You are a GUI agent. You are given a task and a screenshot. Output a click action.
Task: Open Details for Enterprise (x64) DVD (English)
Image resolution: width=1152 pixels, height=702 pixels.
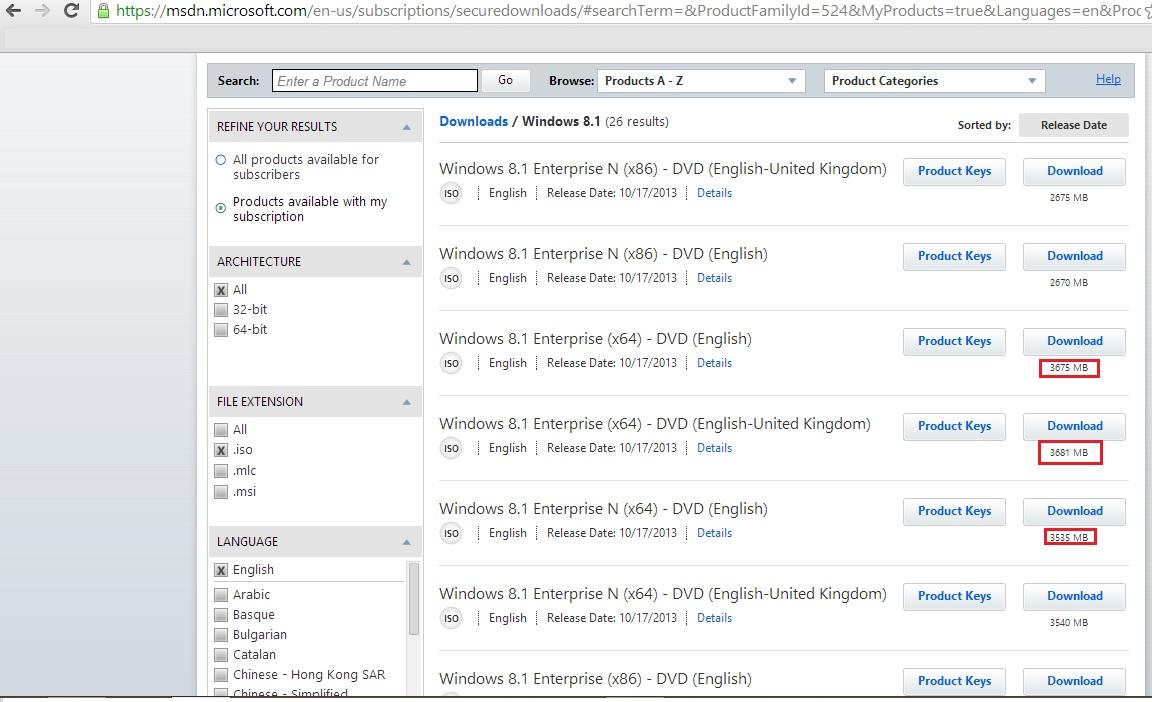pyautogui.click(x=714, y=363)
